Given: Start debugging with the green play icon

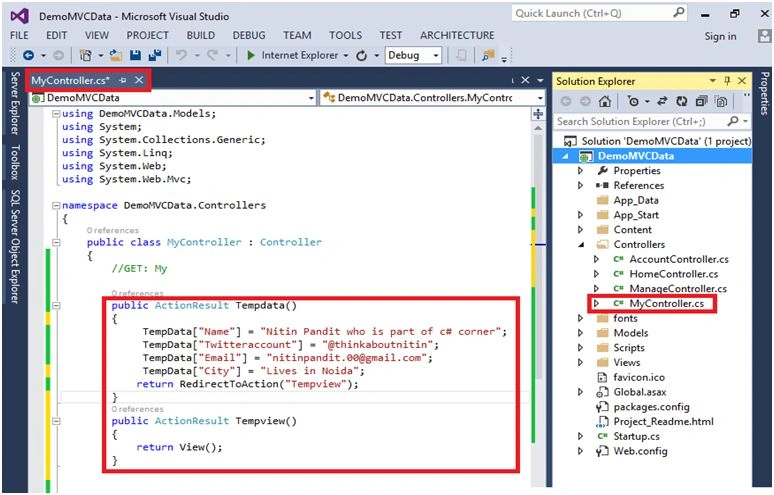Looking at the screenshot, I should tap(251, 55).
